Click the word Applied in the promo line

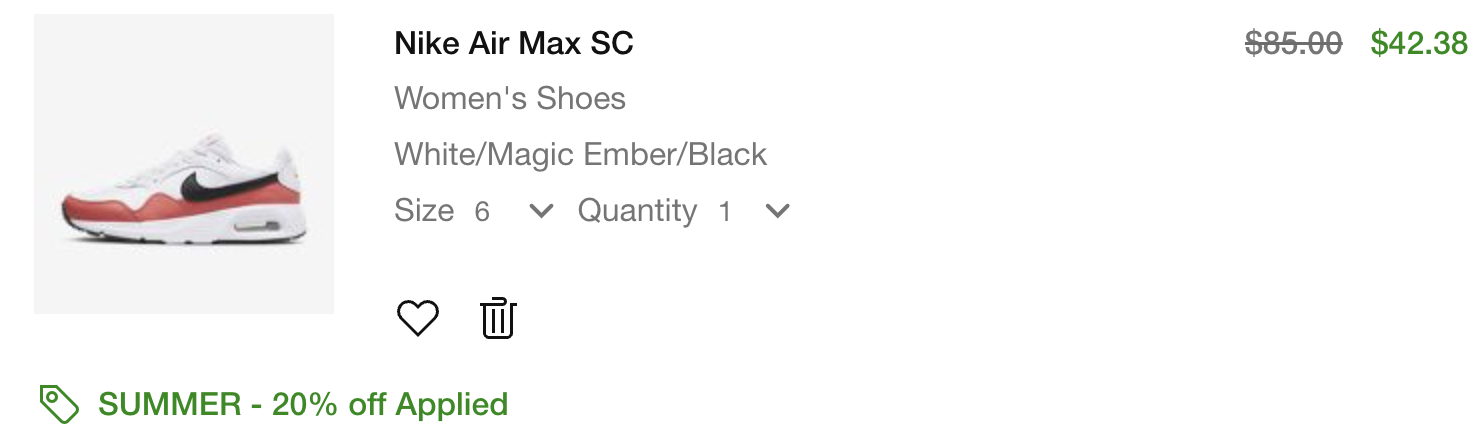pyautogui.click(x=452, y=404)
